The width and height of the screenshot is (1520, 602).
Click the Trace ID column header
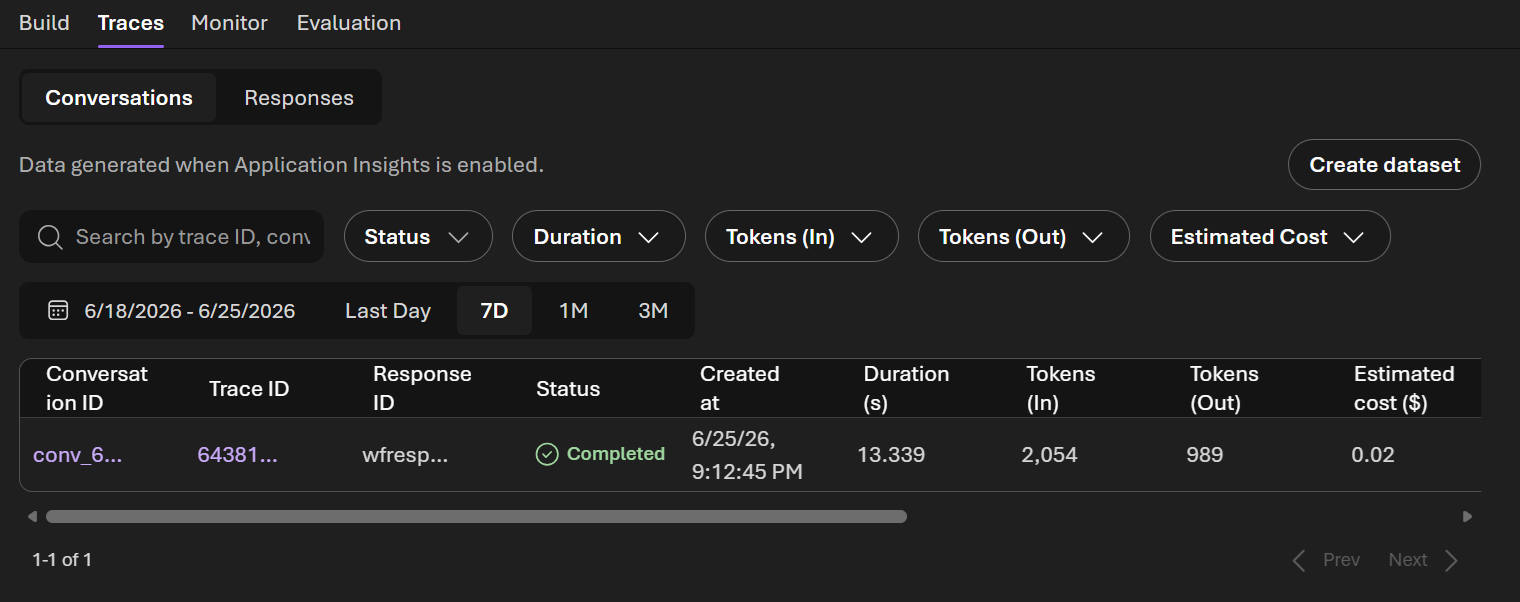(249, 389)
